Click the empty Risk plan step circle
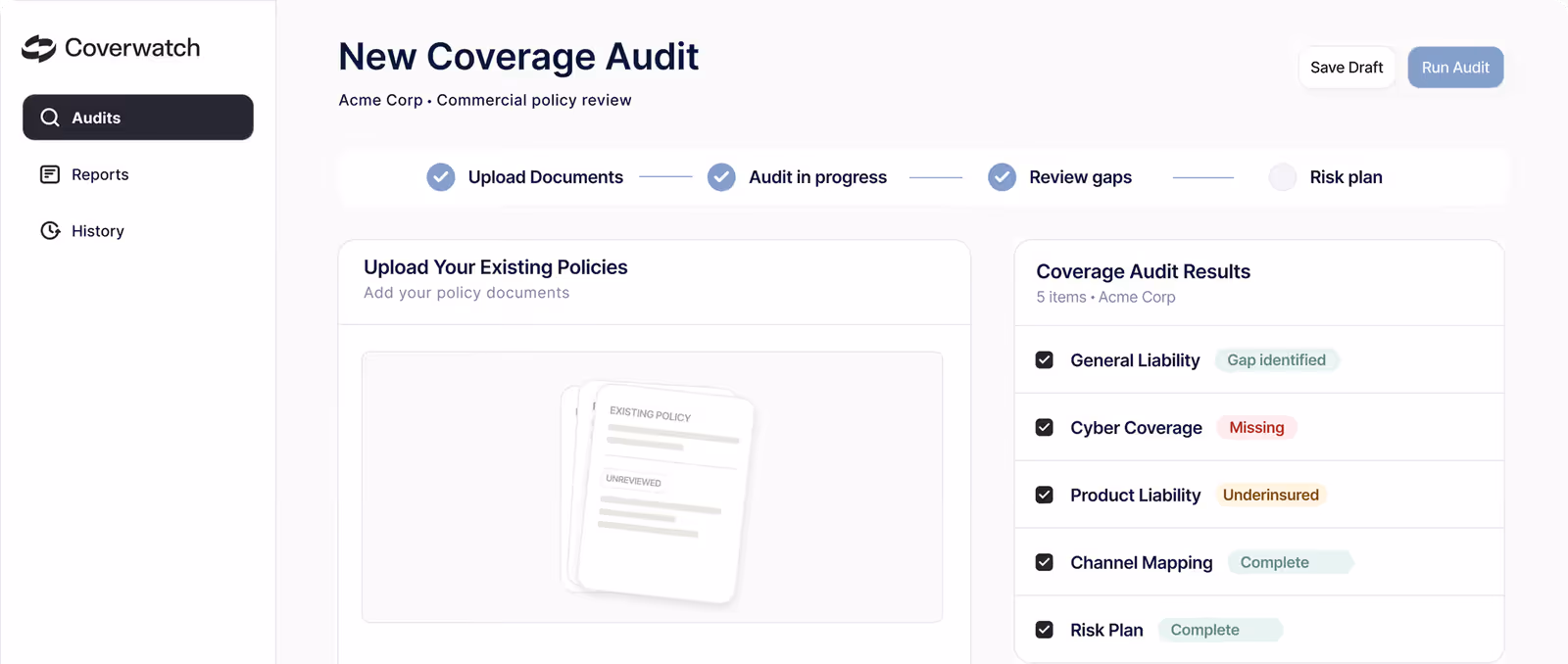The width and height of the screenshot is (1568, 664). coord(1283,177)
